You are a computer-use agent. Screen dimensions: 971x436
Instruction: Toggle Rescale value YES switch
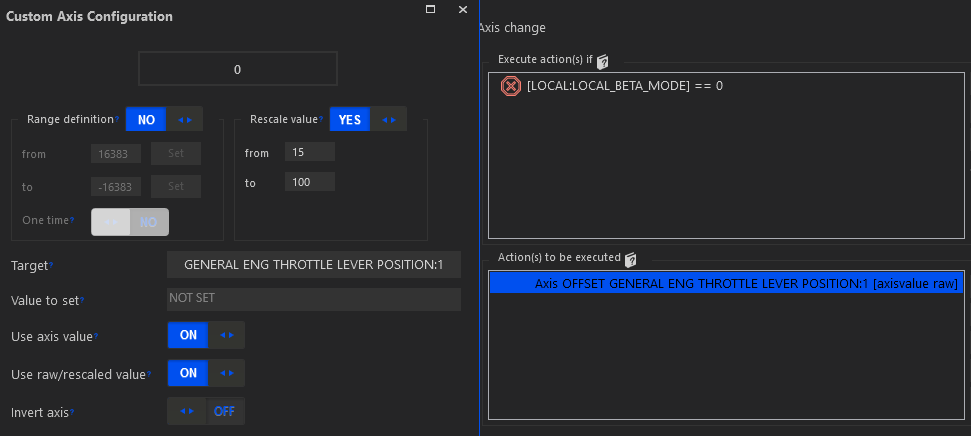pos(368,119)
